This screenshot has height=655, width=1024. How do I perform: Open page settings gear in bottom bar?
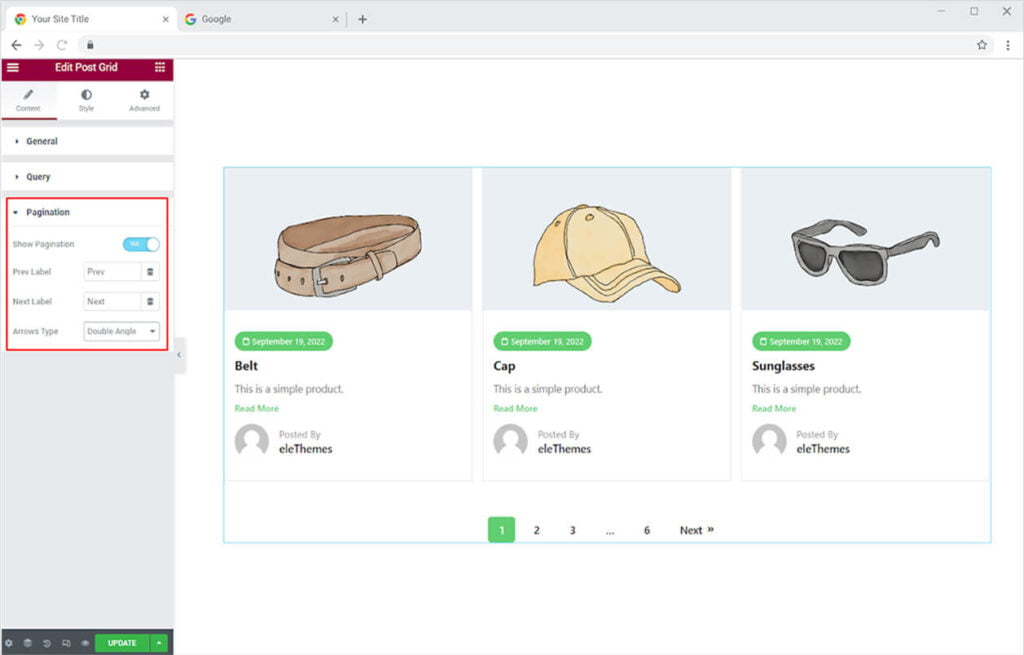pos(9,643)
